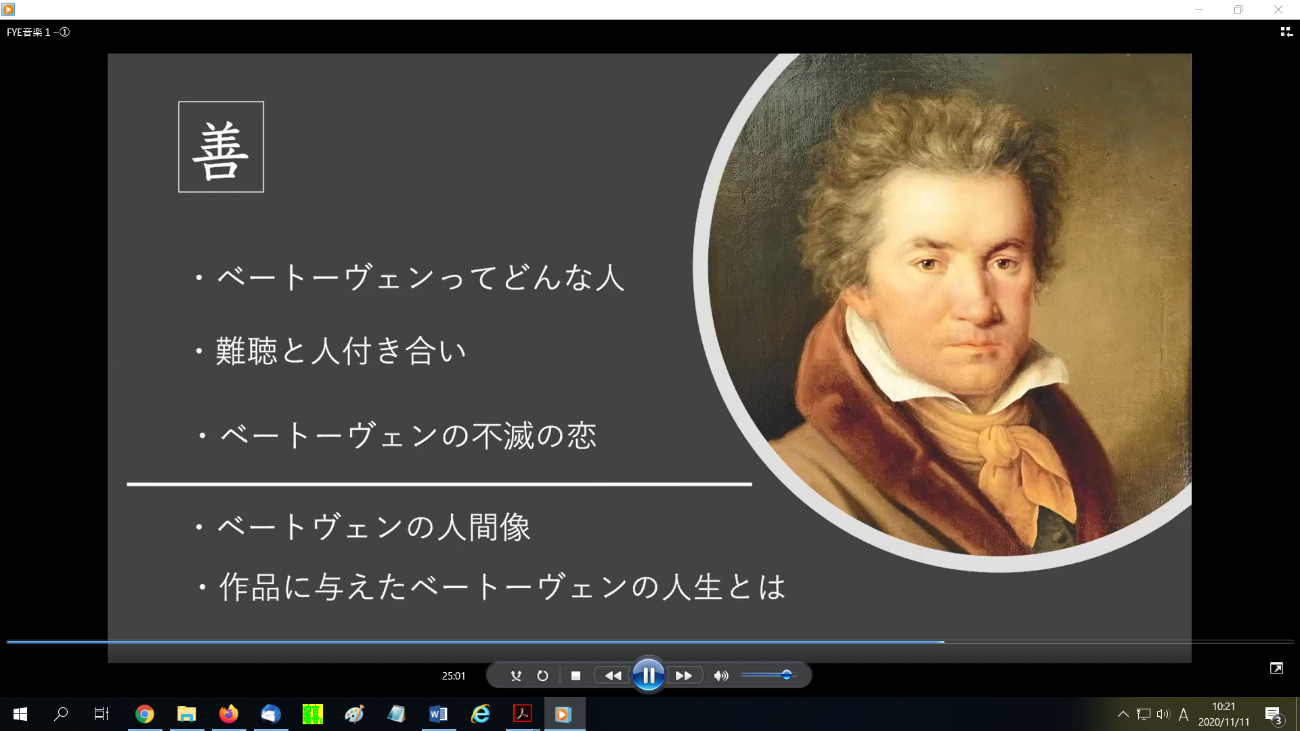Open the paint palette app on taskbar

[355, 714]
